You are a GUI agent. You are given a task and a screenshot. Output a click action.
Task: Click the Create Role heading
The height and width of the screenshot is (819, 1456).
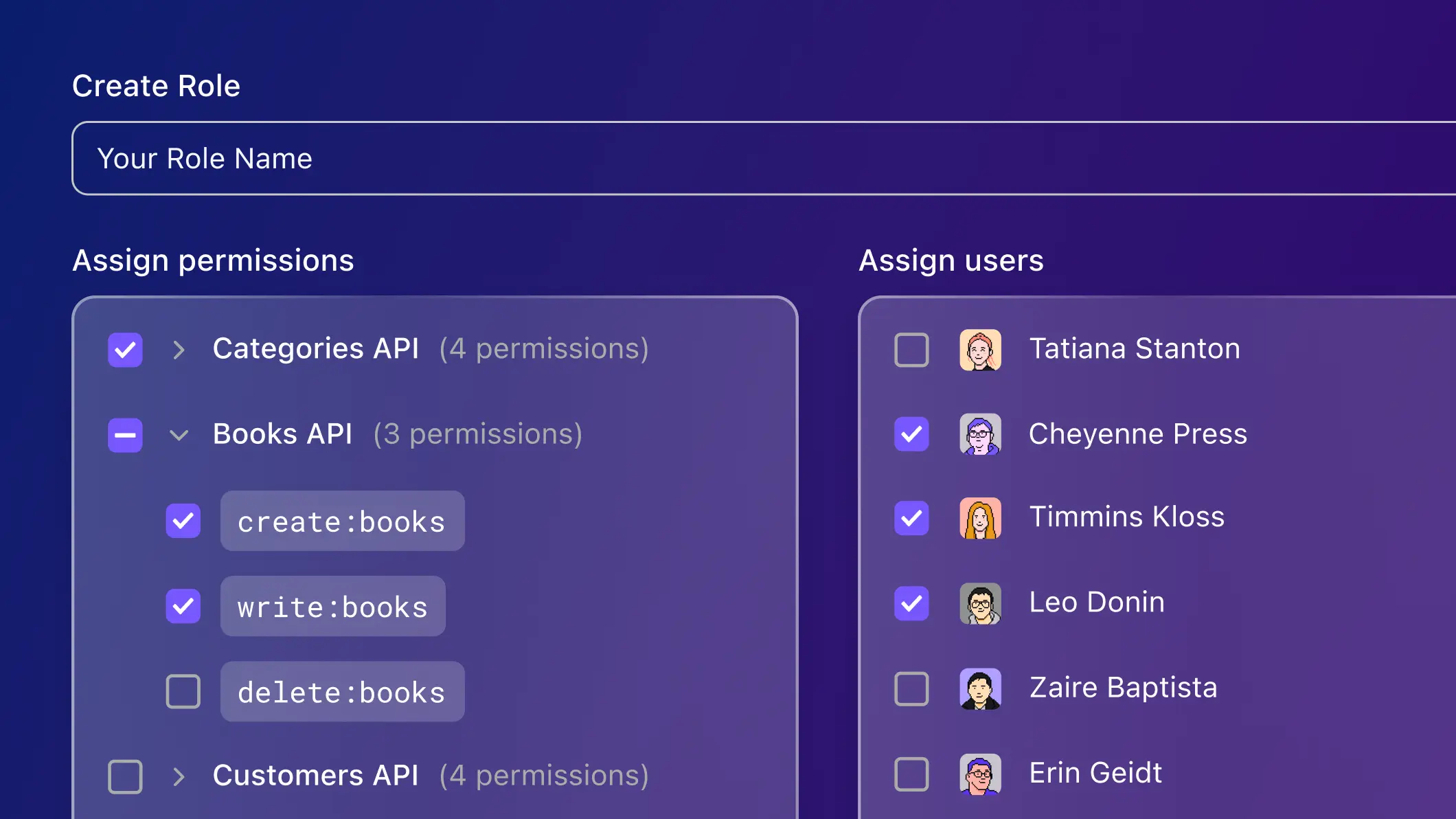click(156, 86)
